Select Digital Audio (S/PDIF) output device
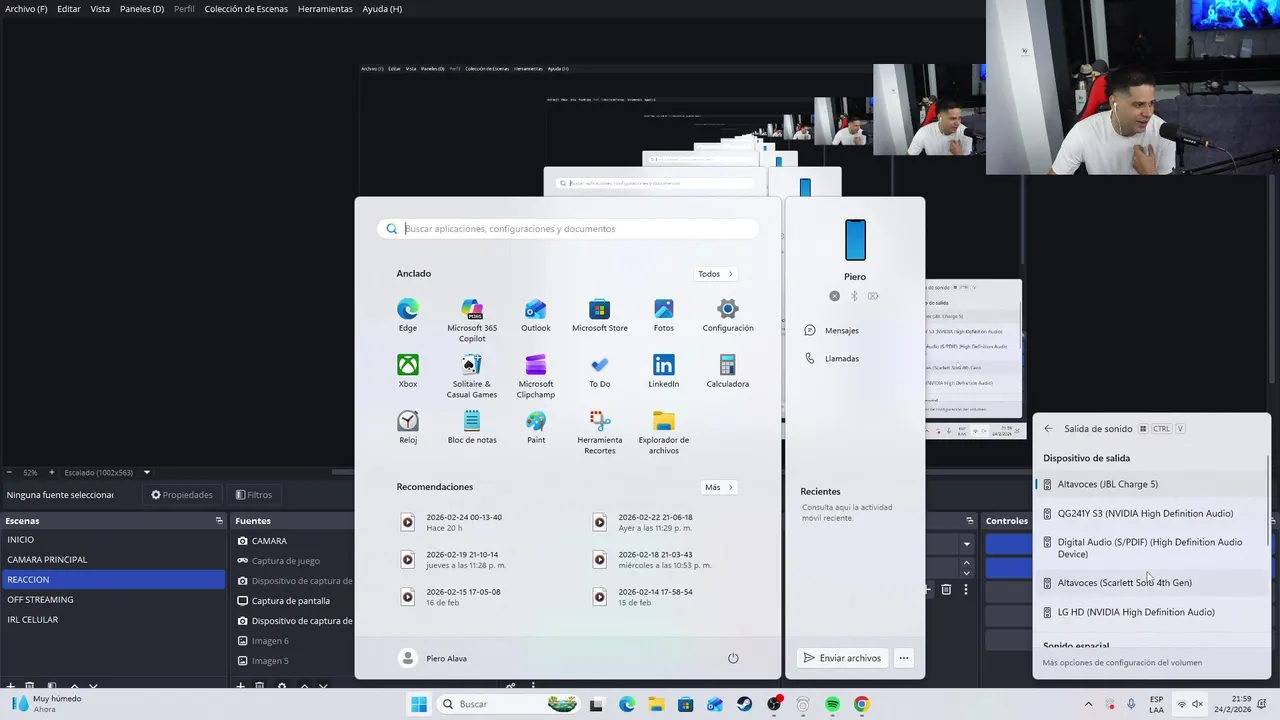The height and width of the screenshot is (720, 1280). [1150, 548]
